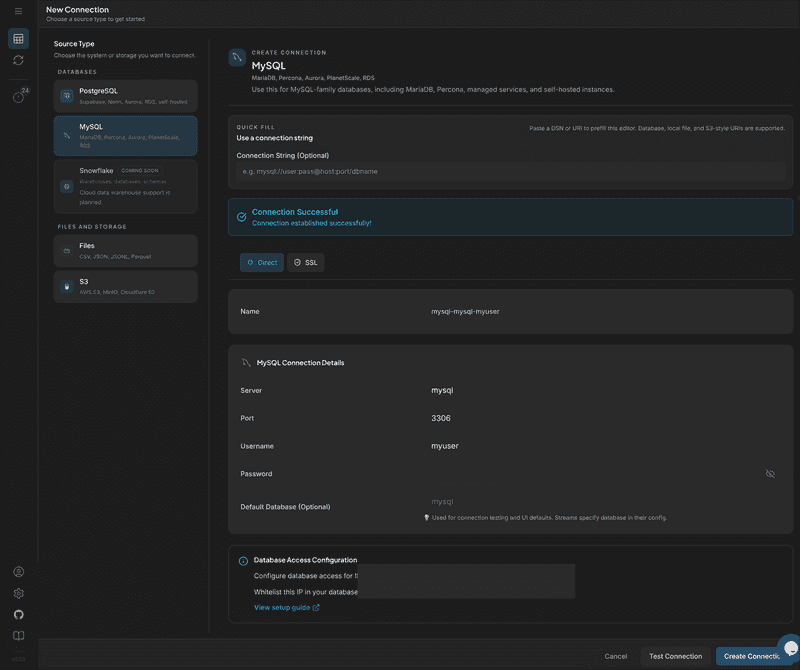This screenshot has width=800, height=670.
Task: Open the connections table icon in sidebar
Action: pyautogui.click(x=18, y=39)
